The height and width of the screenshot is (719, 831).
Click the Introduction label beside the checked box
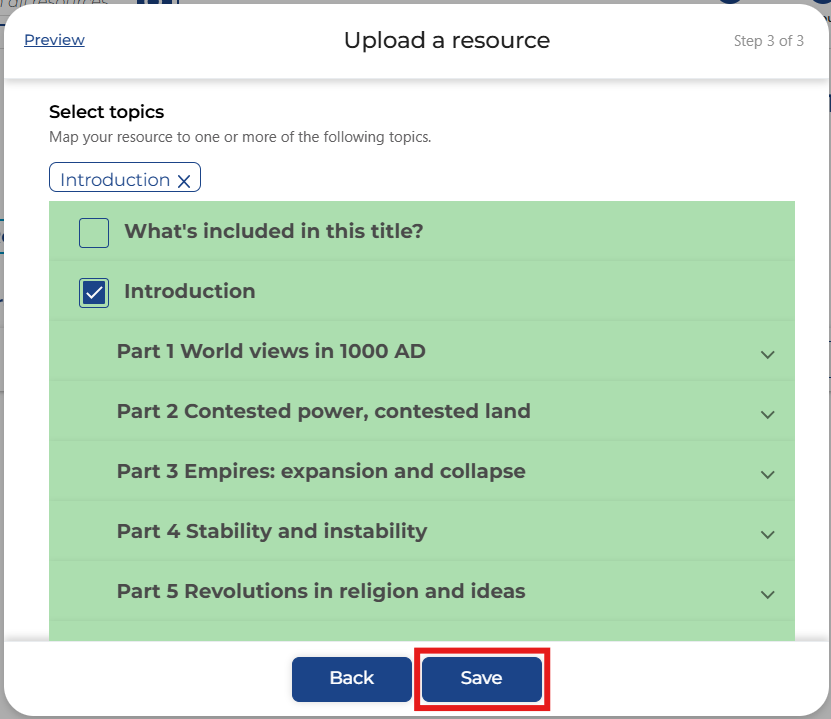click(189, 291)
